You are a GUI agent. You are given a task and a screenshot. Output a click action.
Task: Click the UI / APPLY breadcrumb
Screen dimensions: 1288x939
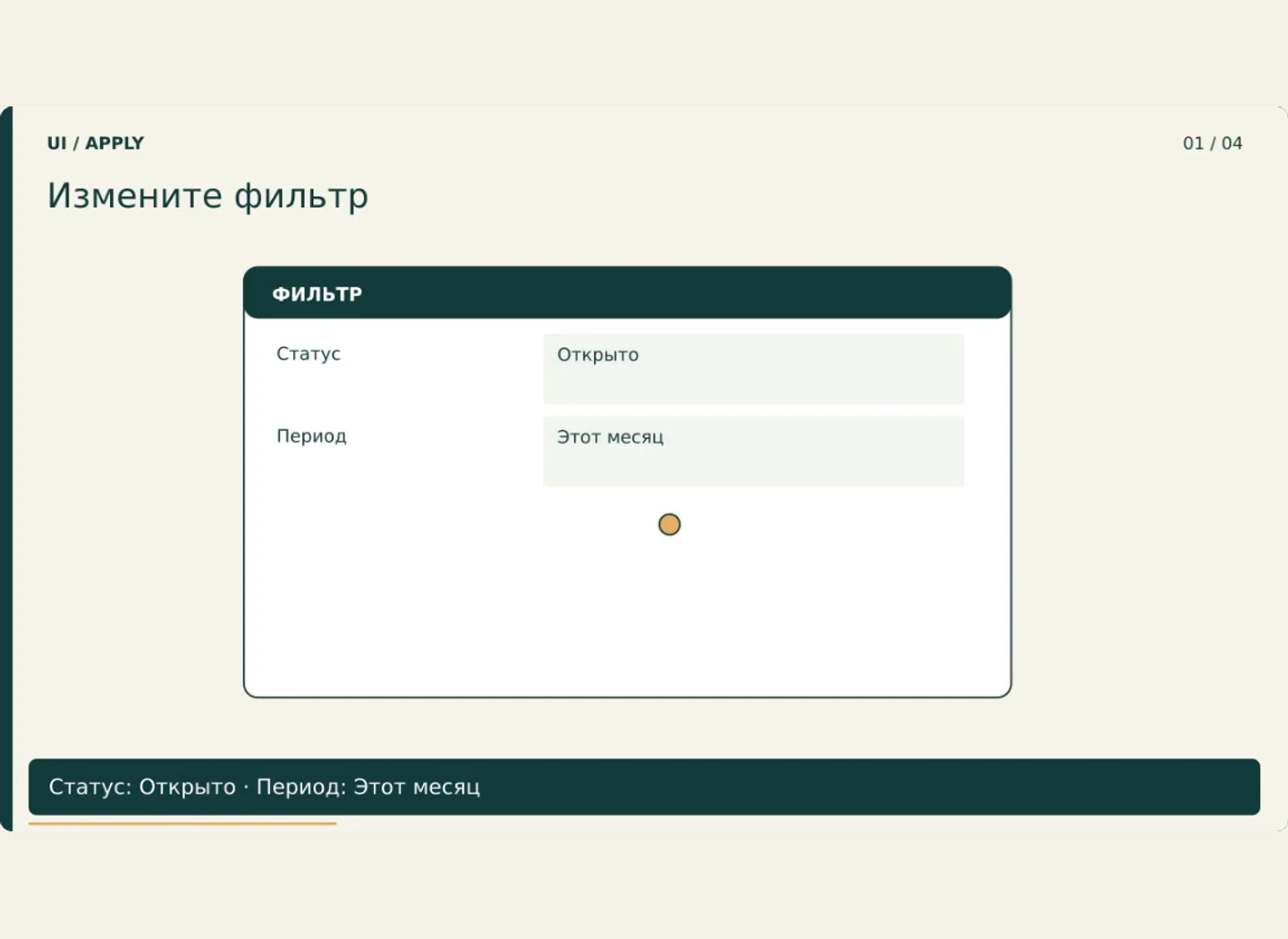(96, 143)
